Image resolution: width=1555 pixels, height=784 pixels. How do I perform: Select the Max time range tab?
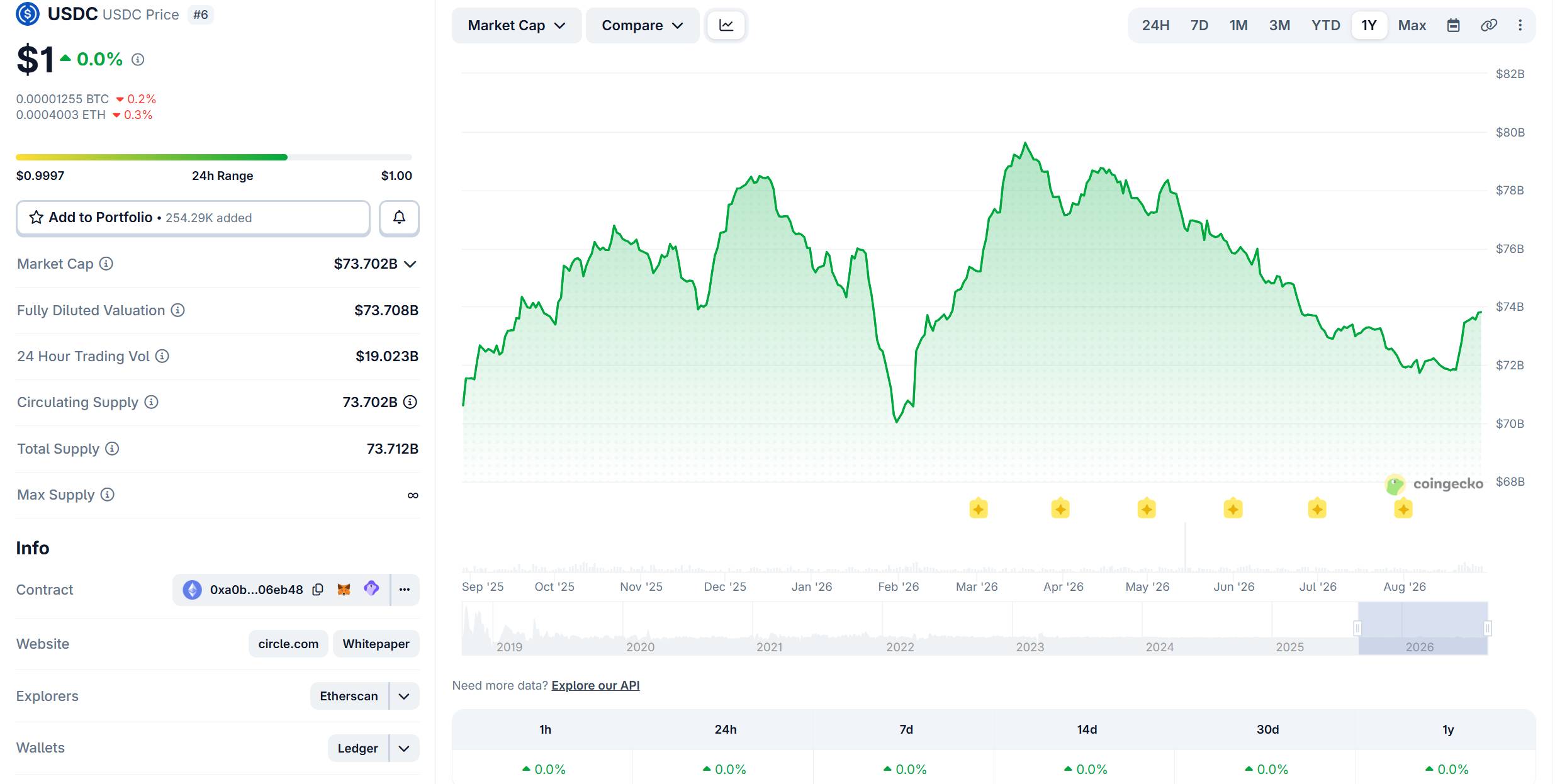pyautogui.click(x=1412, y=26)
